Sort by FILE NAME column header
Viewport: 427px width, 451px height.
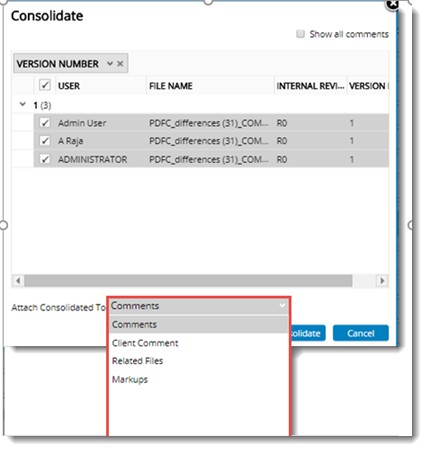click(x=171, y=86)
